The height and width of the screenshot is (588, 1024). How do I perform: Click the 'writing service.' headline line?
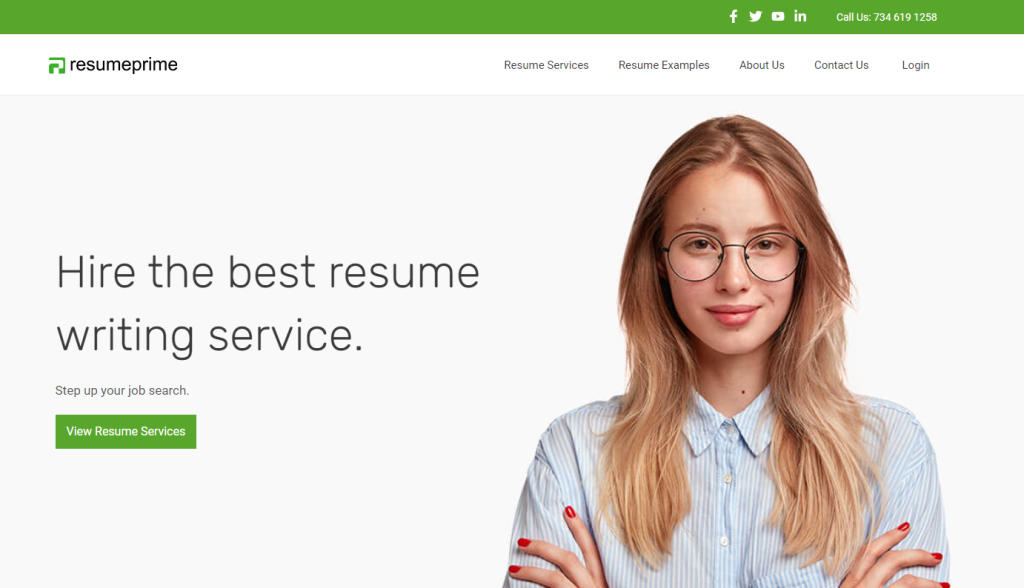(210, 336)
